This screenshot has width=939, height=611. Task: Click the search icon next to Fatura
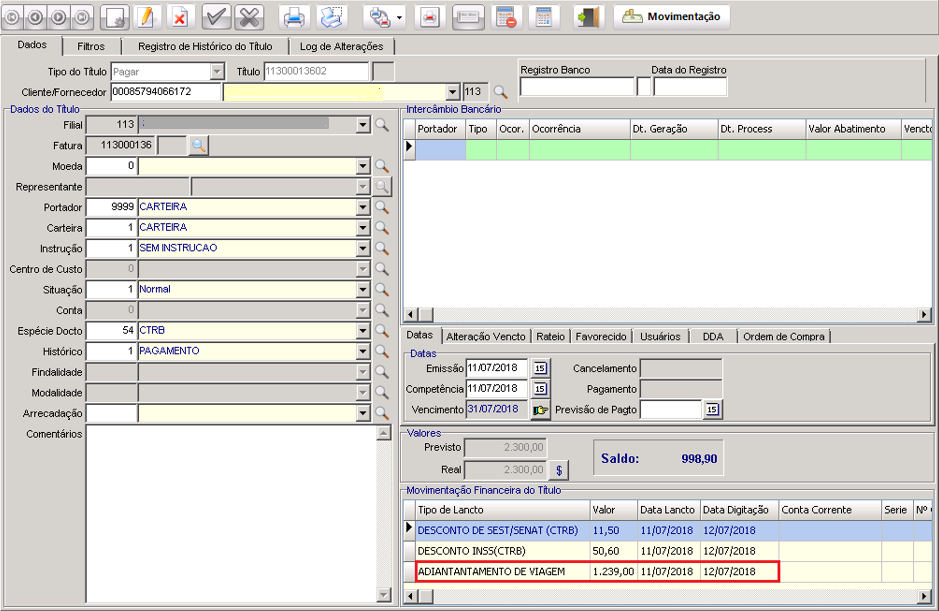[198, 146]
